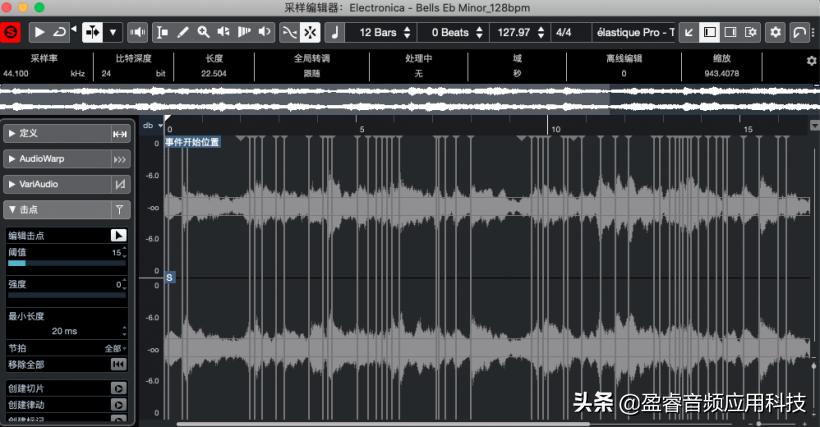Click the 击点 section hitpoint icon

coord(120,210)
